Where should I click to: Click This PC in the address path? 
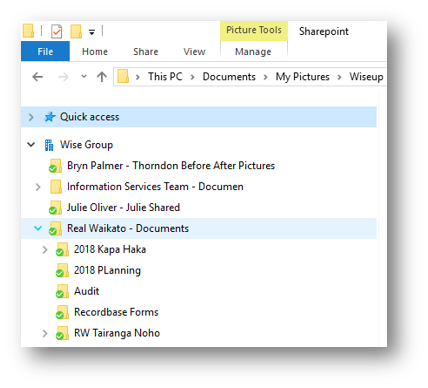[x=165, y=77]
